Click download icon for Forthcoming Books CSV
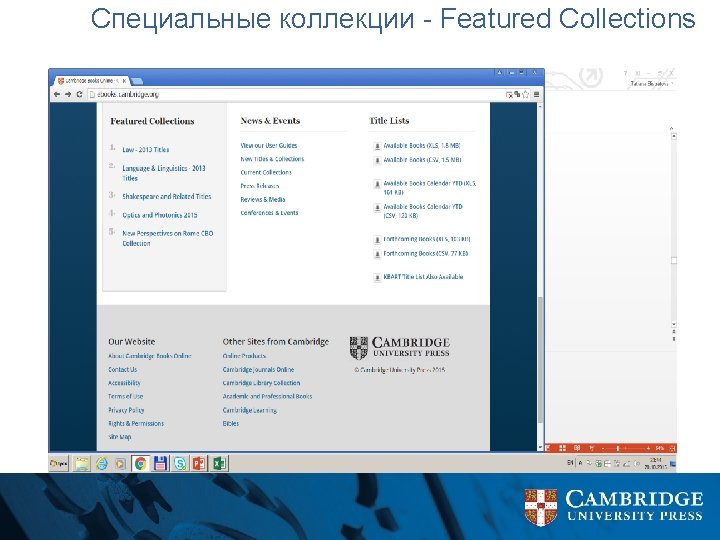Viewport: 720px width, 540px height. (377, 254)
